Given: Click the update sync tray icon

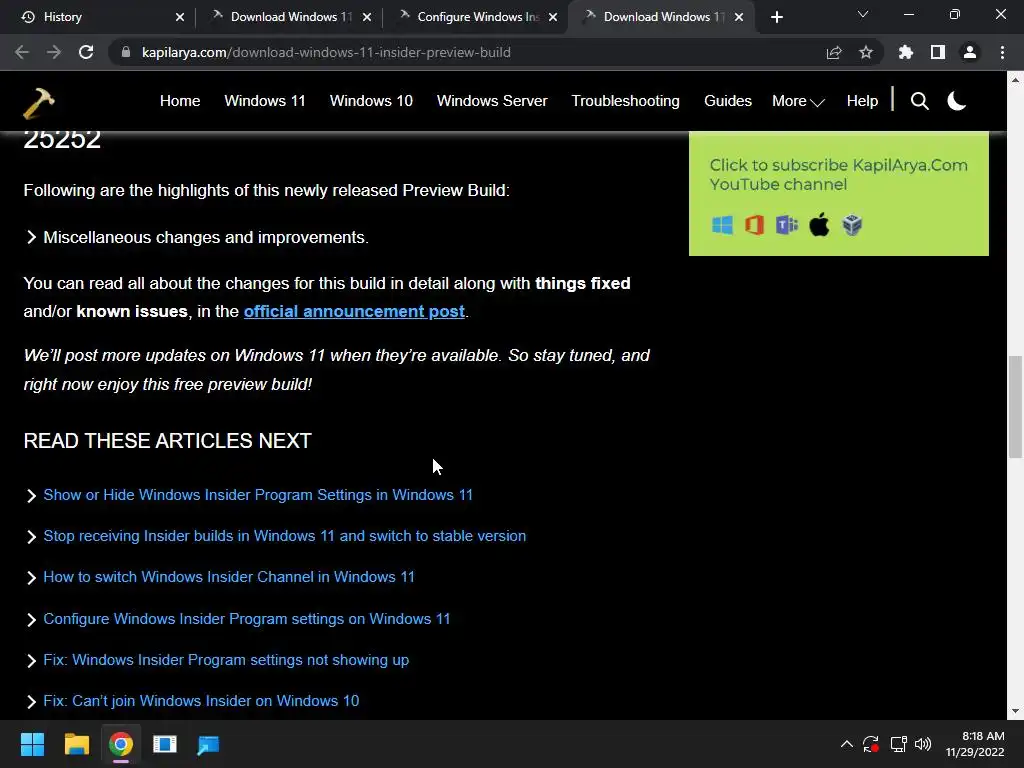Looking at the screenshot, I should pos(871,744).
